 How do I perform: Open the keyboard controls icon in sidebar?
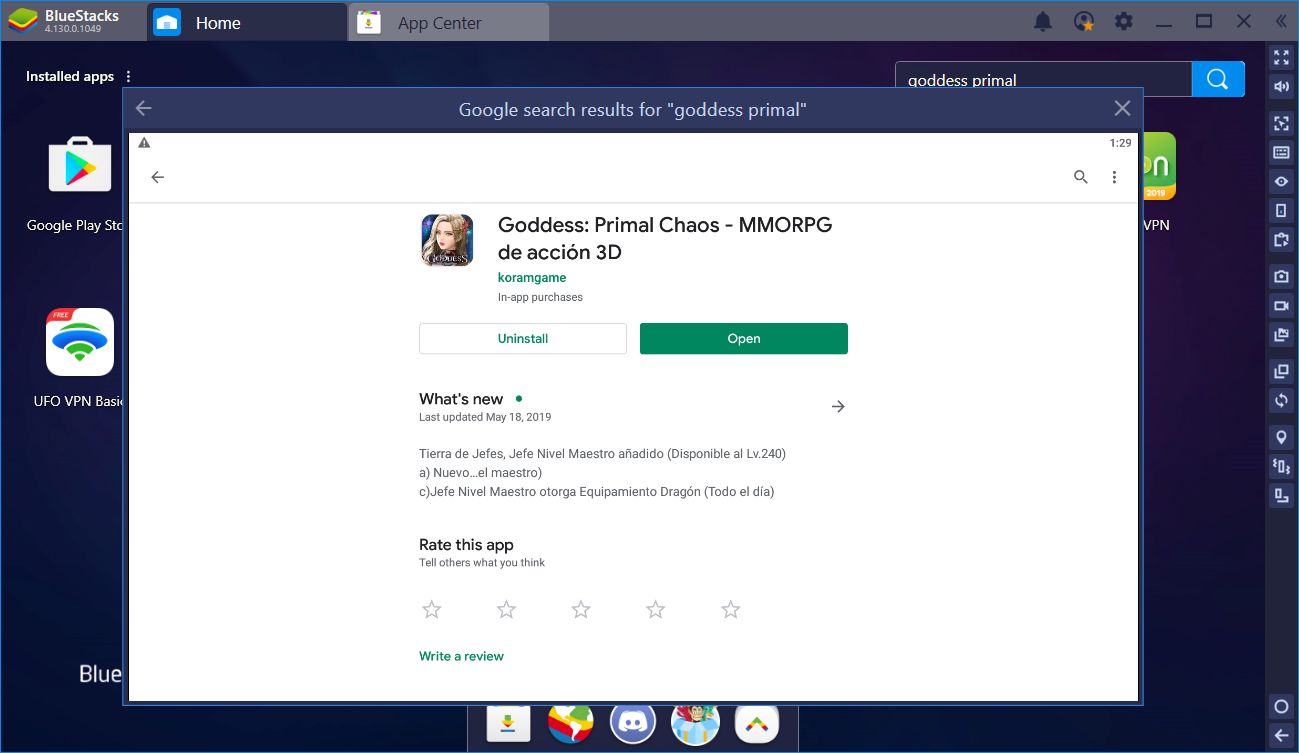coord(1281,153)
